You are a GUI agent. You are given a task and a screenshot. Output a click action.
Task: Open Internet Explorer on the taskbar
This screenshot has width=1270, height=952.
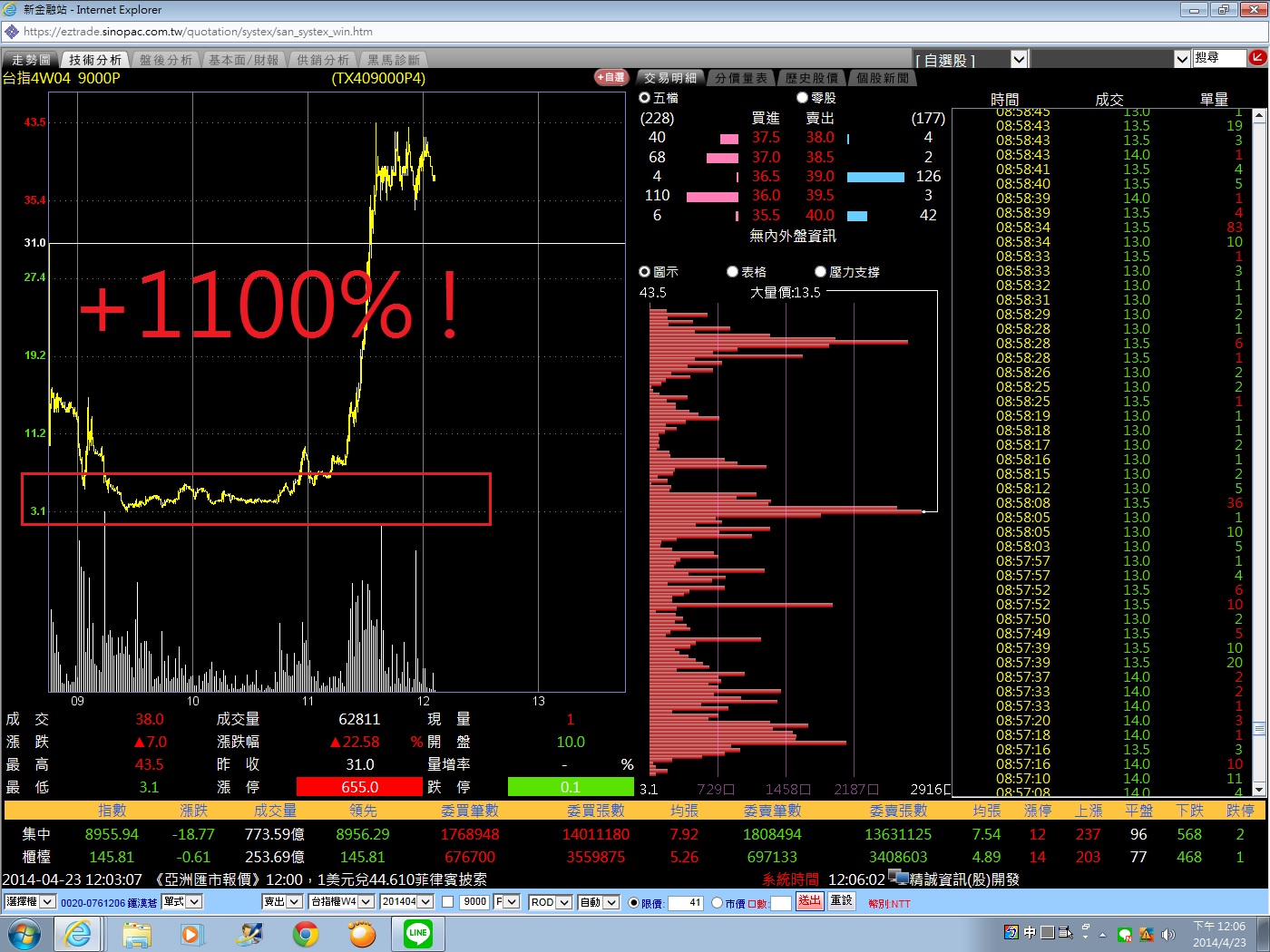click(x=79, y=934)
